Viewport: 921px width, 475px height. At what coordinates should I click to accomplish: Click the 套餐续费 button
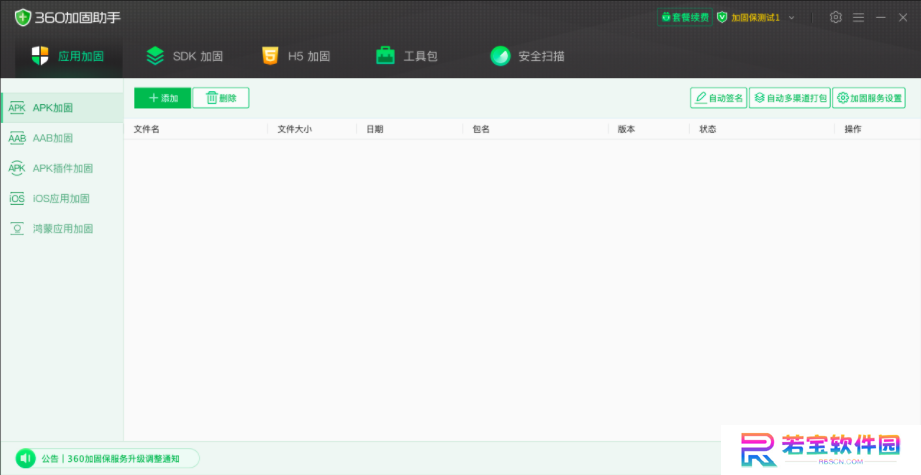[x=685, y=17]
